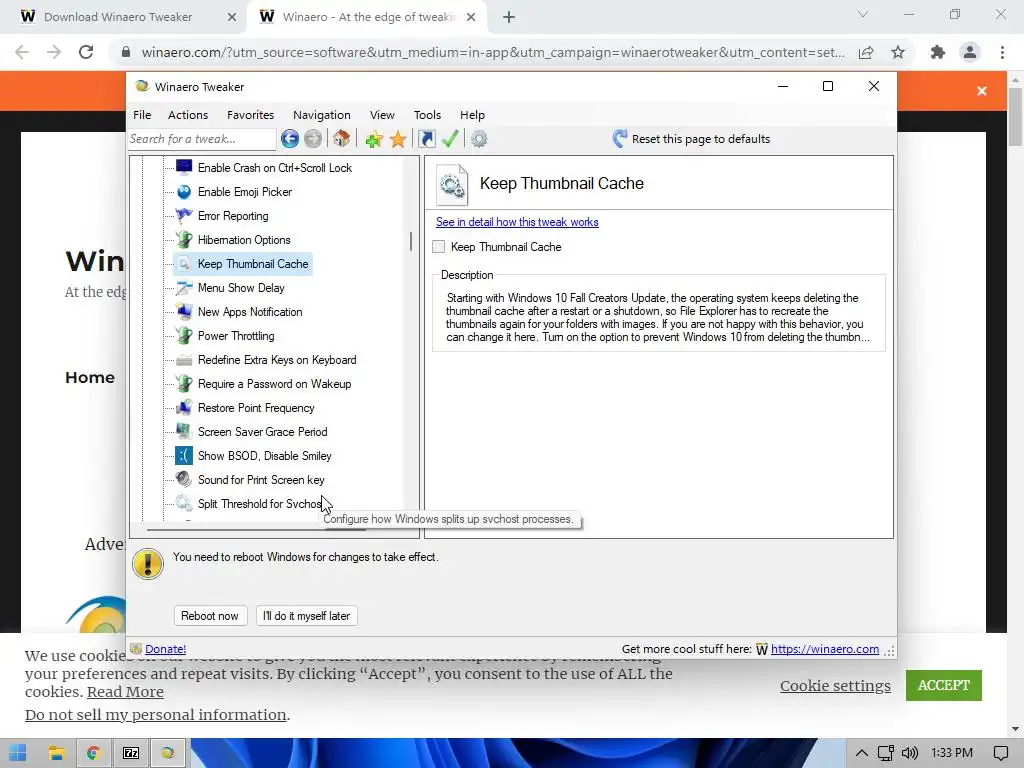This screenshot has width=1024, height=768.
Task: Open new Chrome tab with plus button
Action: click(x=509, y=17)
